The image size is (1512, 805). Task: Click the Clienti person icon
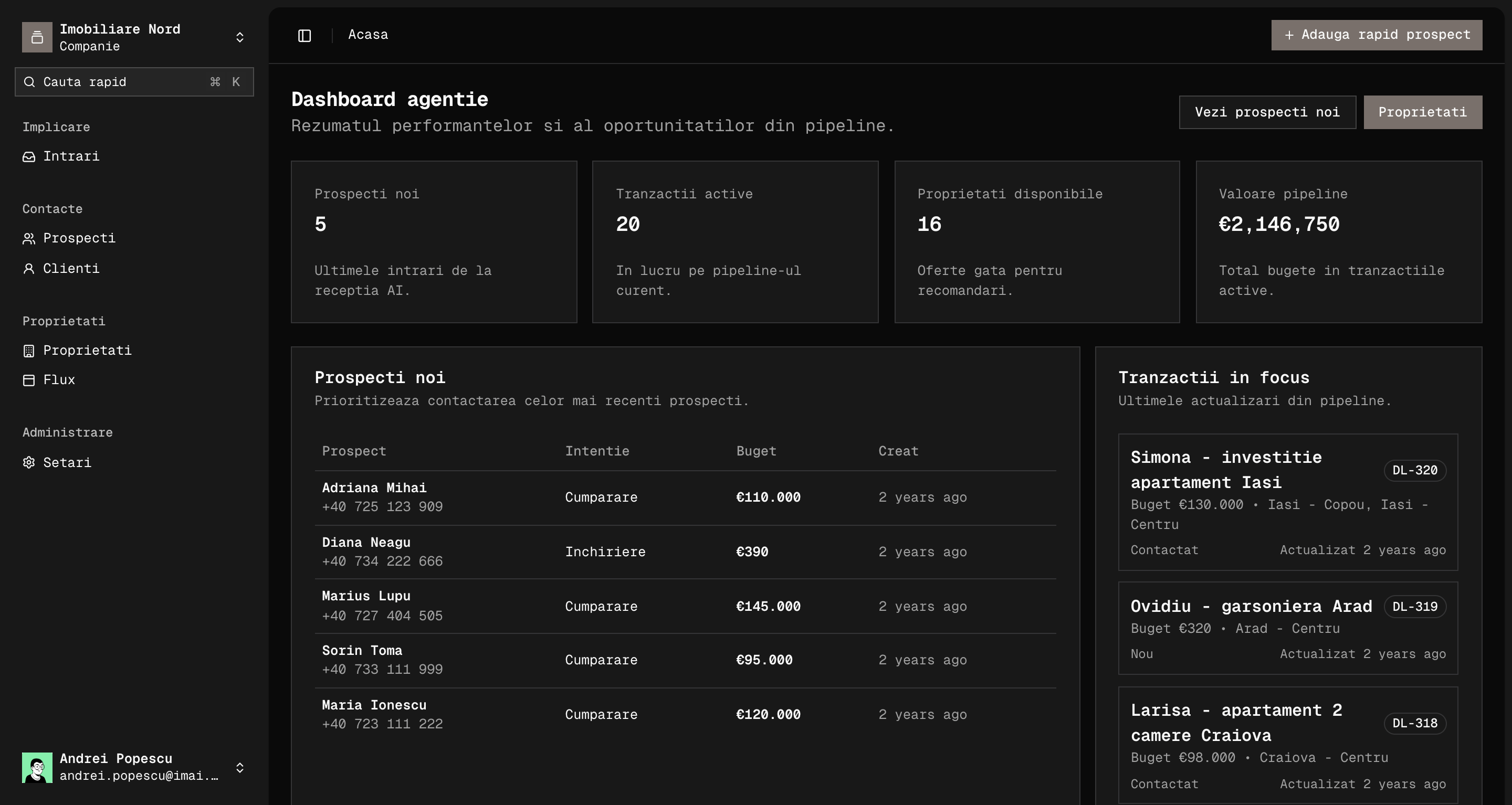tap(29, 268)
